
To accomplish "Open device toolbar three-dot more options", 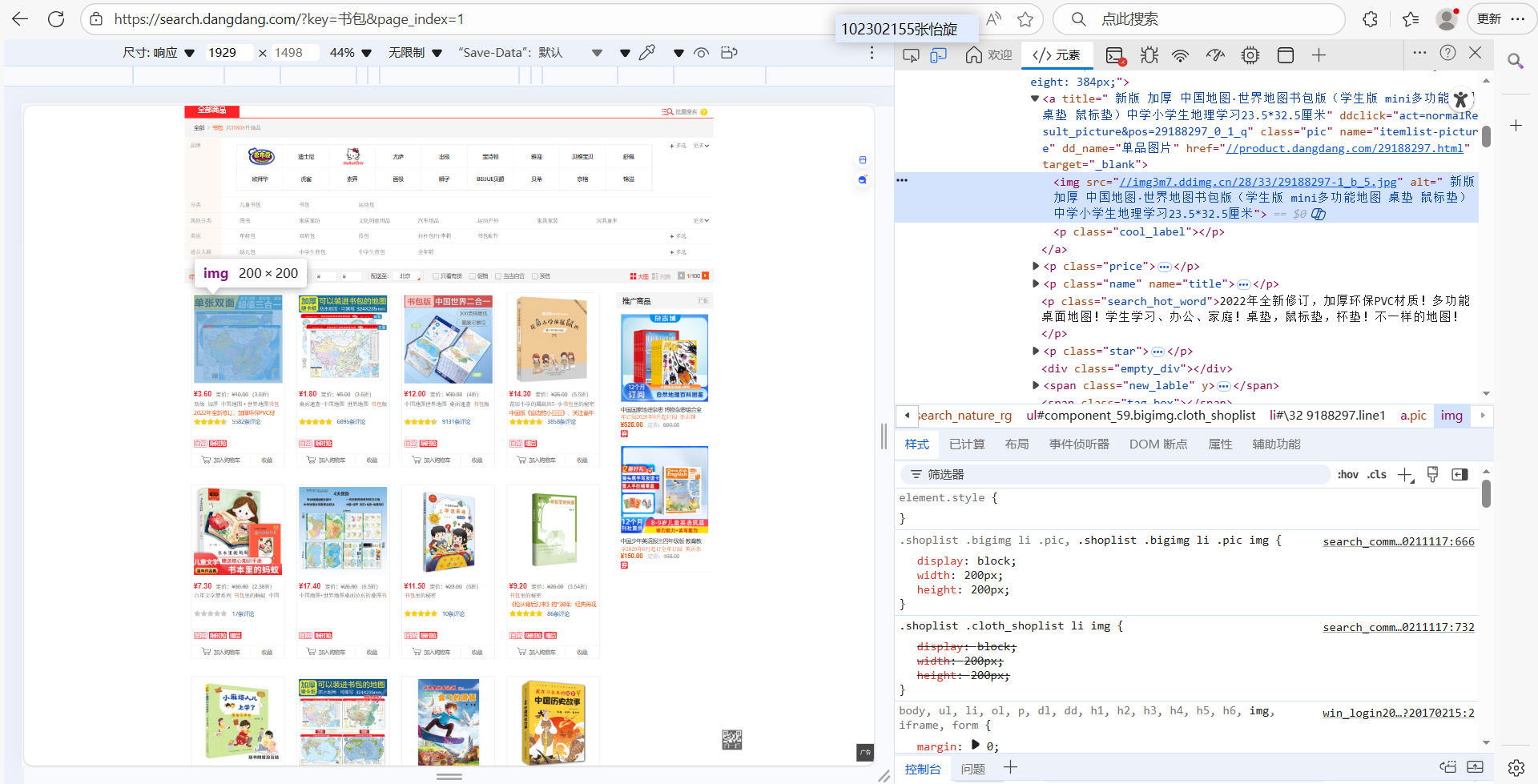I will click(x=872, y=53).
